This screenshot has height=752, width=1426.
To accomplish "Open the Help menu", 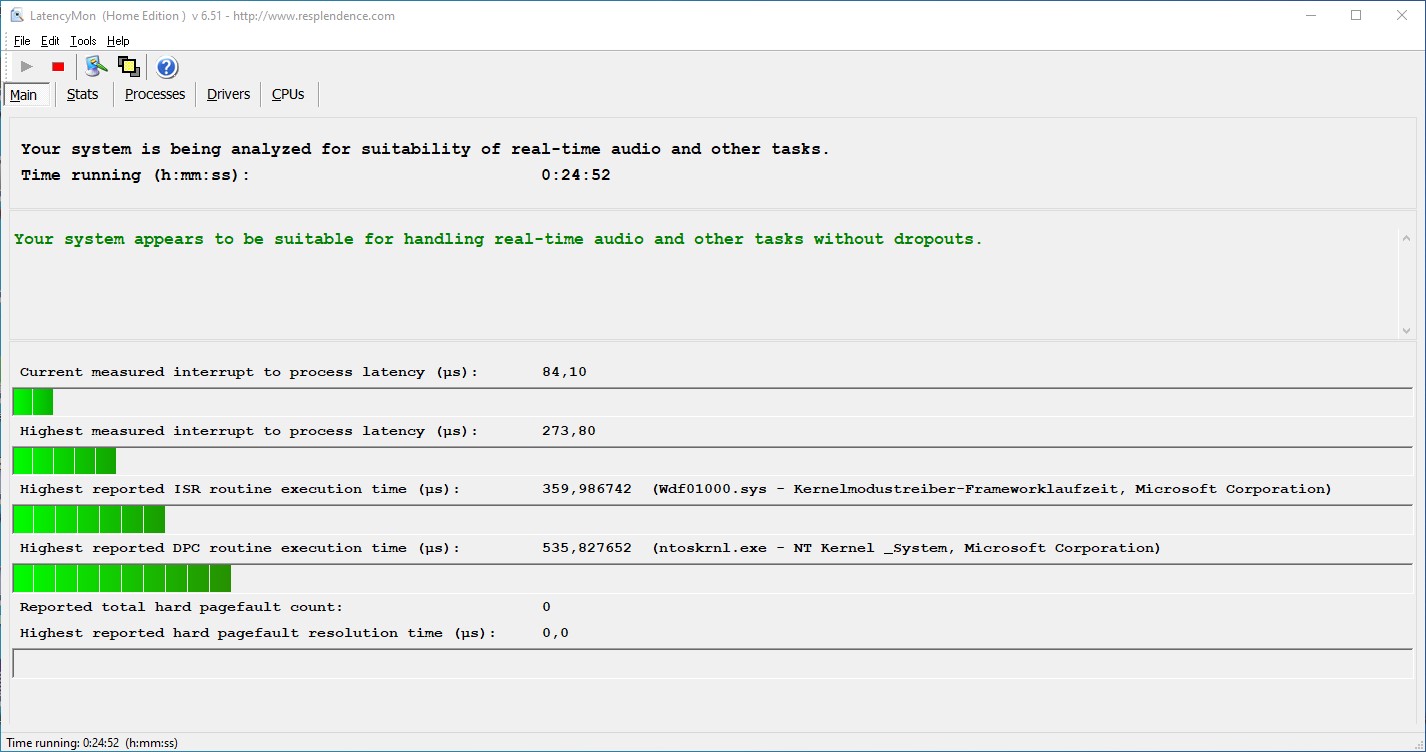I will (x=118, y=41).
